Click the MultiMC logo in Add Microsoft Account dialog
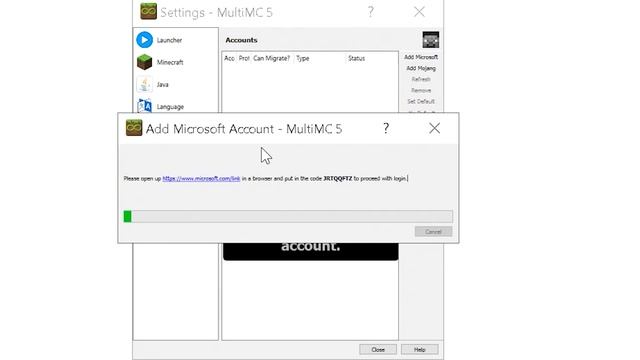The height and width of the screenshot is (360, 640). [x=134, y=128]
